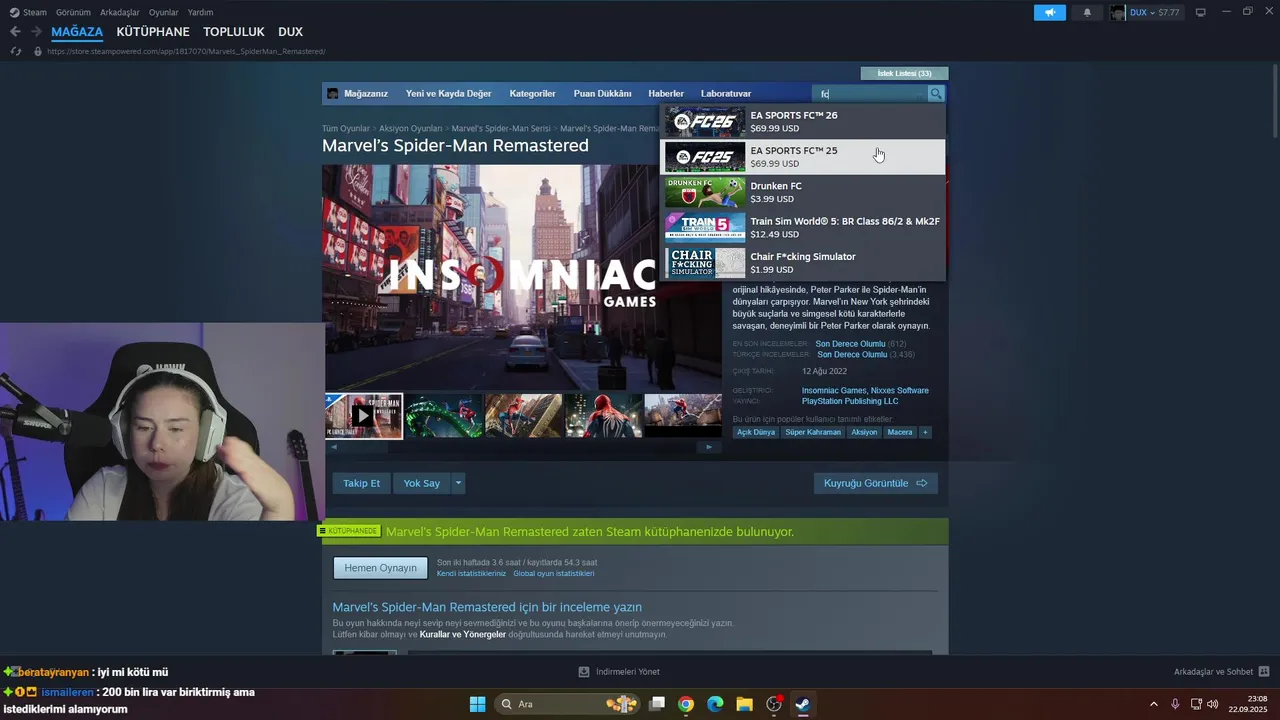This screenshot has width=1280, height=720.
Task: Click the Takip Et button
Action: click(361, 483)
